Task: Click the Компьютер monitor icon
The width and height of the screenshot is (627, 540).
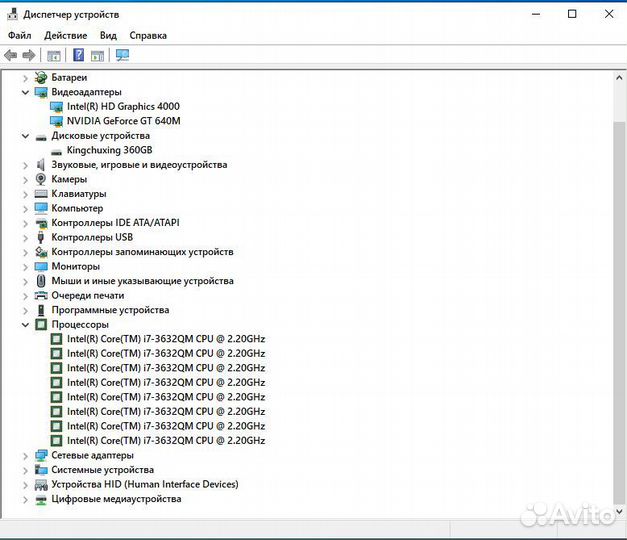Action: coord(41,208)
